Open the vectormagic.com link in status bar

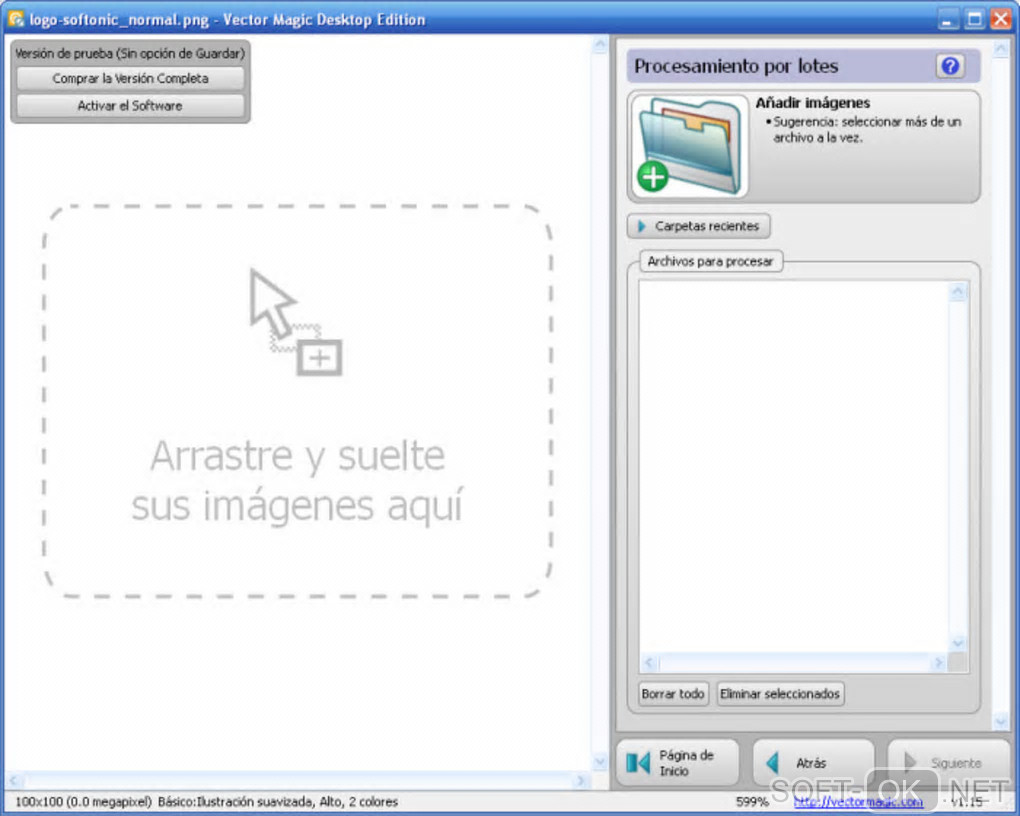click(858, 802)
